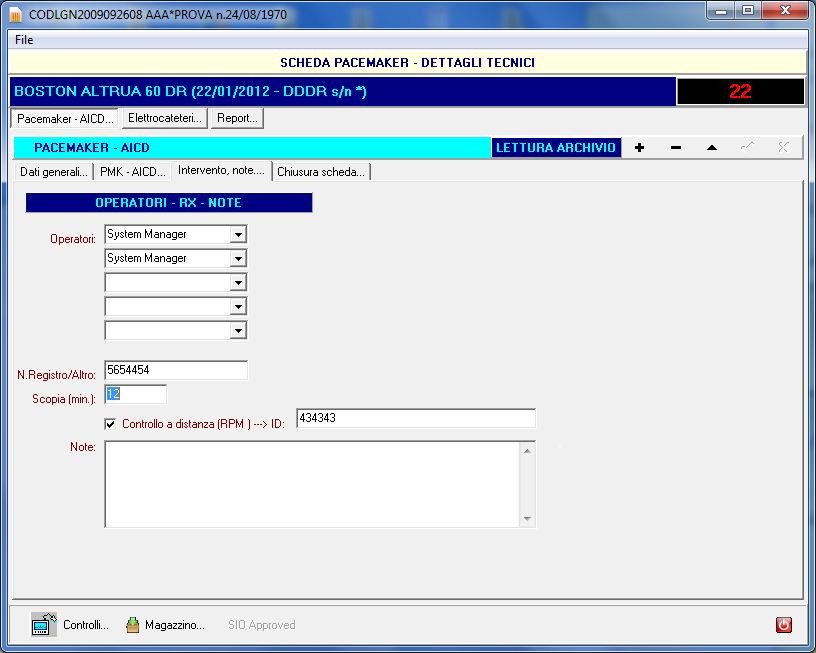
Task: Click inside the Note text area
Action: coord(312,484)
